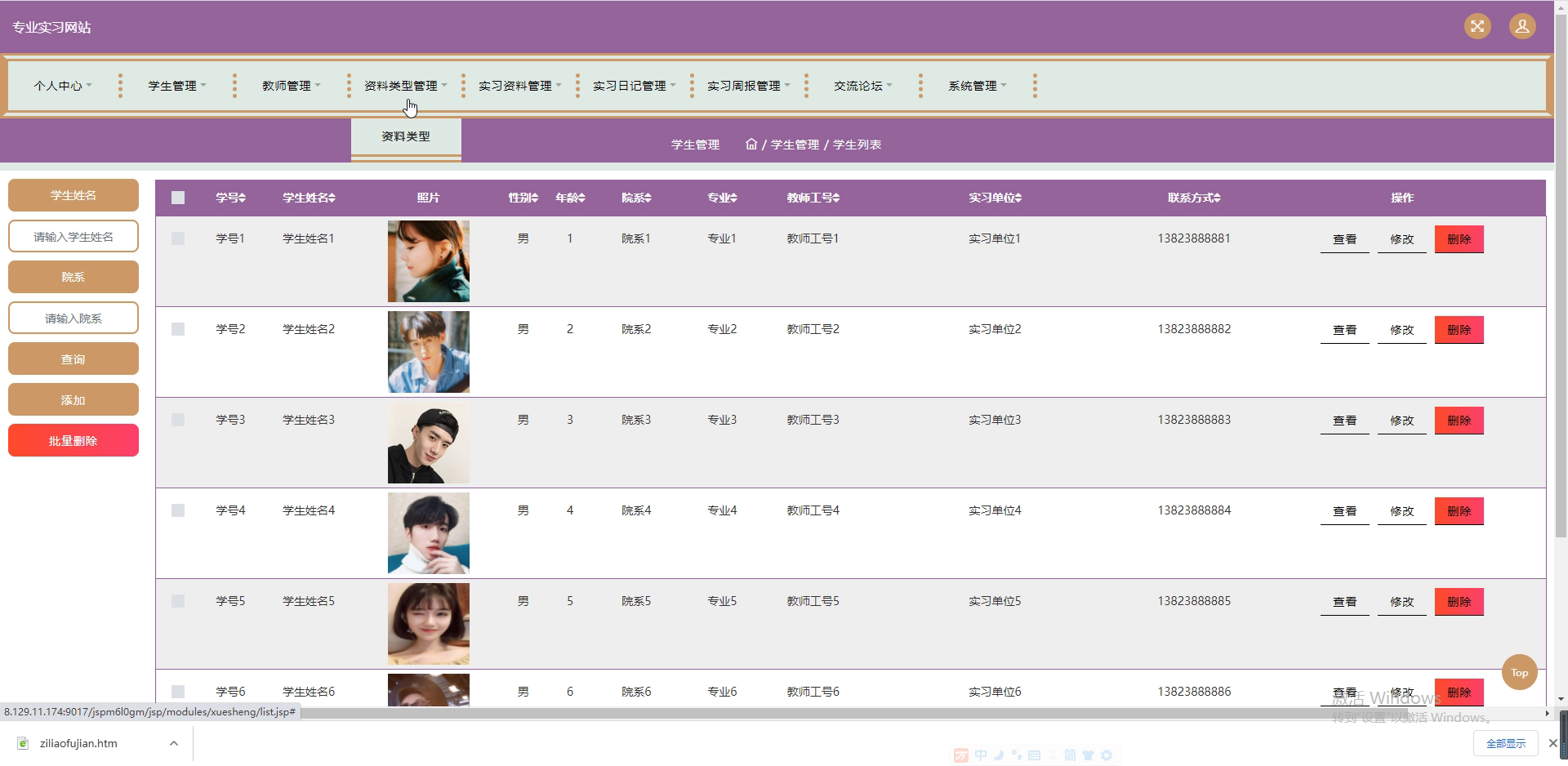The image size is (1568, 766).
Task: Click the home icon in breadcrumb
Action: [x=751, y=144]
